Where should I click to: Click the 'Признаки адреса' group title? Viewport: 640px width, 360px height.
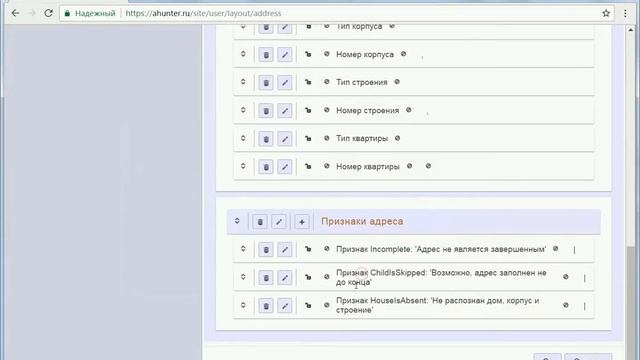pos(362,221)
